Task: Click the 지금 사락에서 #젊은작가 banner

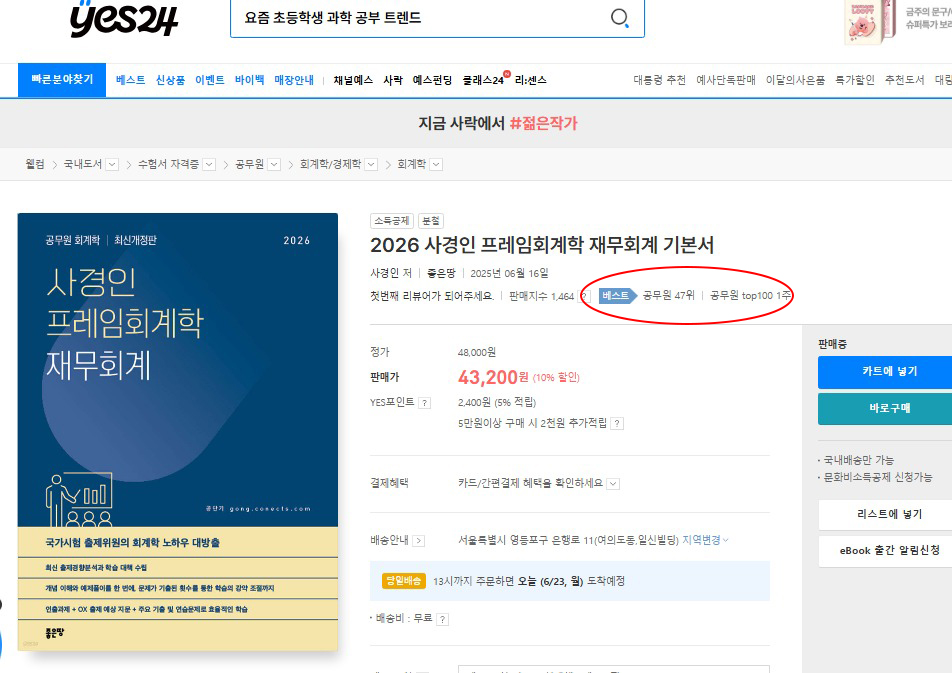Action: pyautogui.click(x=497, y=123)
